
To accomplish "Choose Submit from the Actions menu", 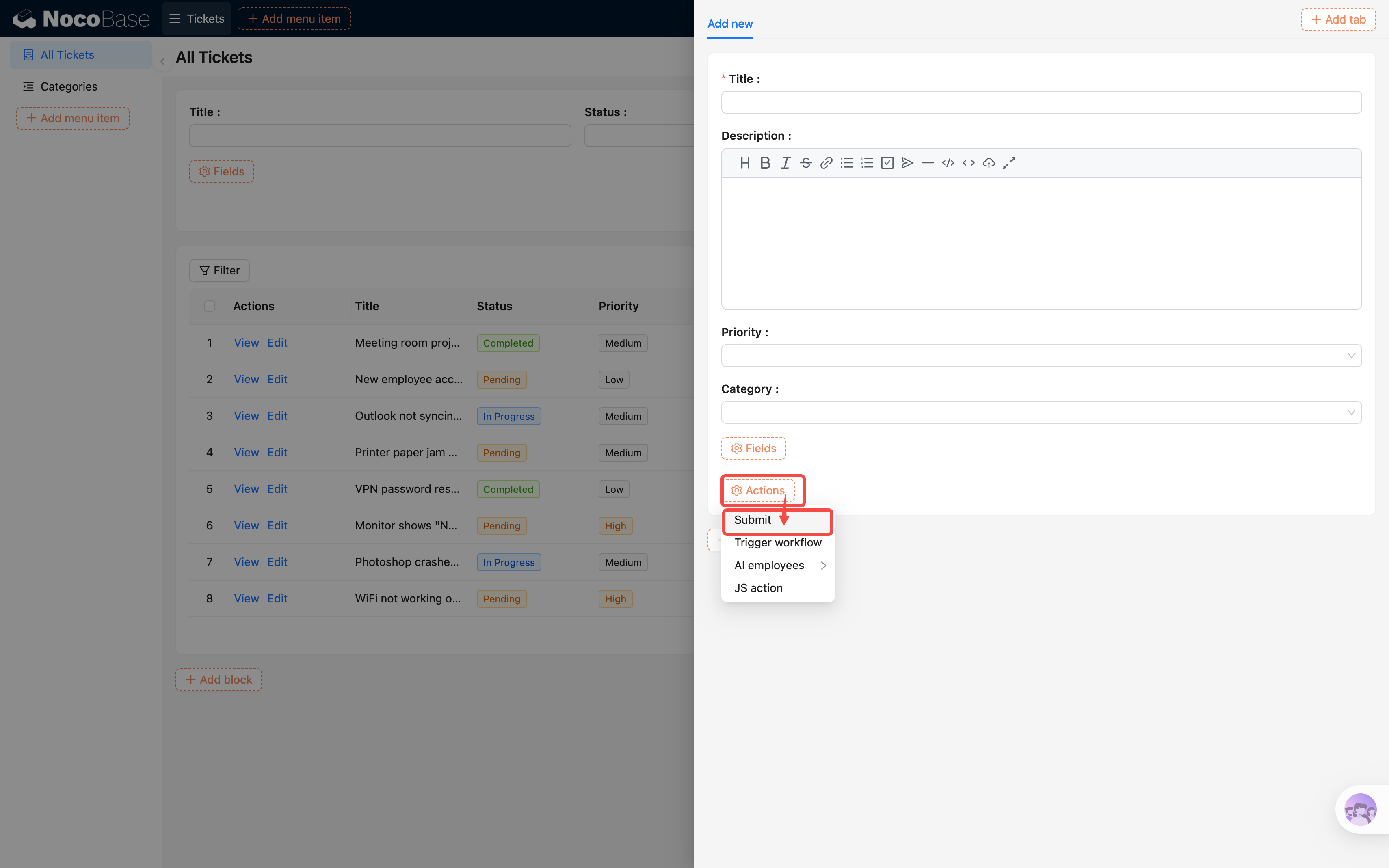I will click(x=753, y=520).
